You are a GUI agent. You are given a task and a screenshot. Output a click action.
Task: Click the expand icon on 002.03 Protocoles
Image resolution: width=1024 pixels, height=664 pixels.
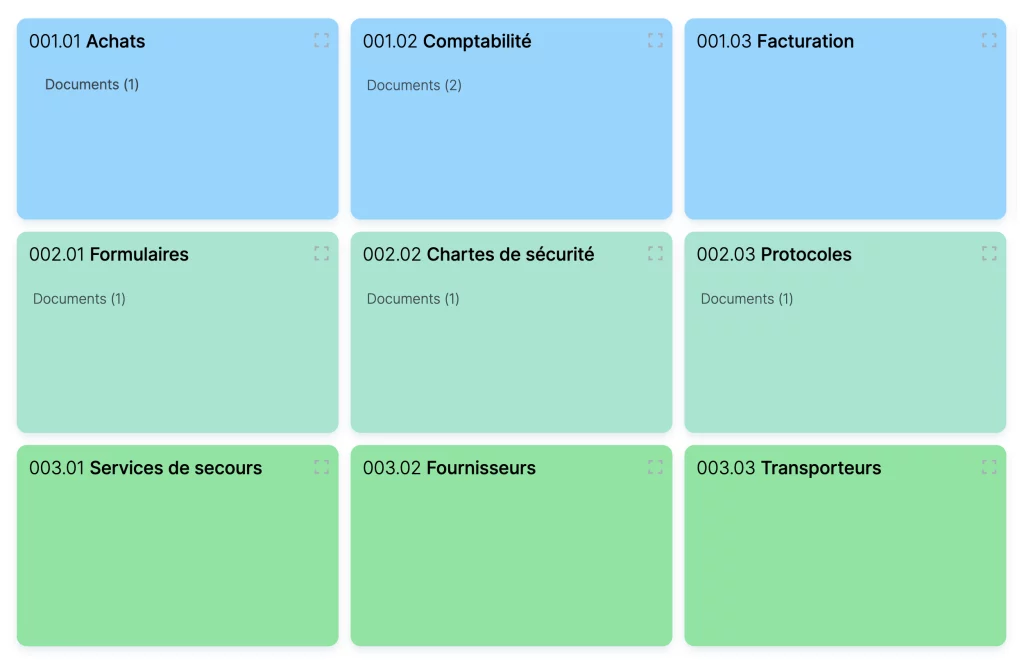990,253
